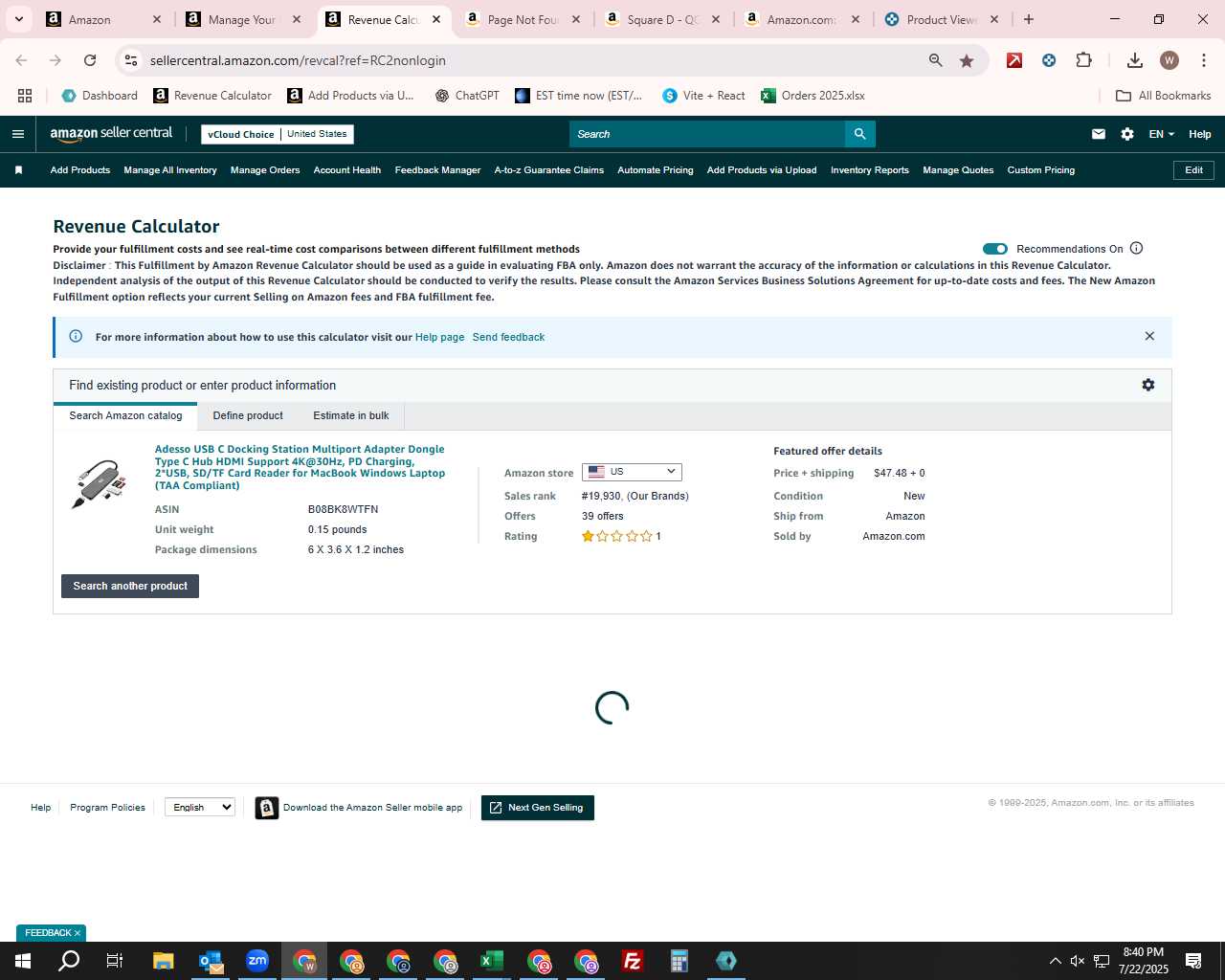This screenshot has width=1225, height=980.
Task: Open the messages envelope icon
Action: pos(1099,134)
